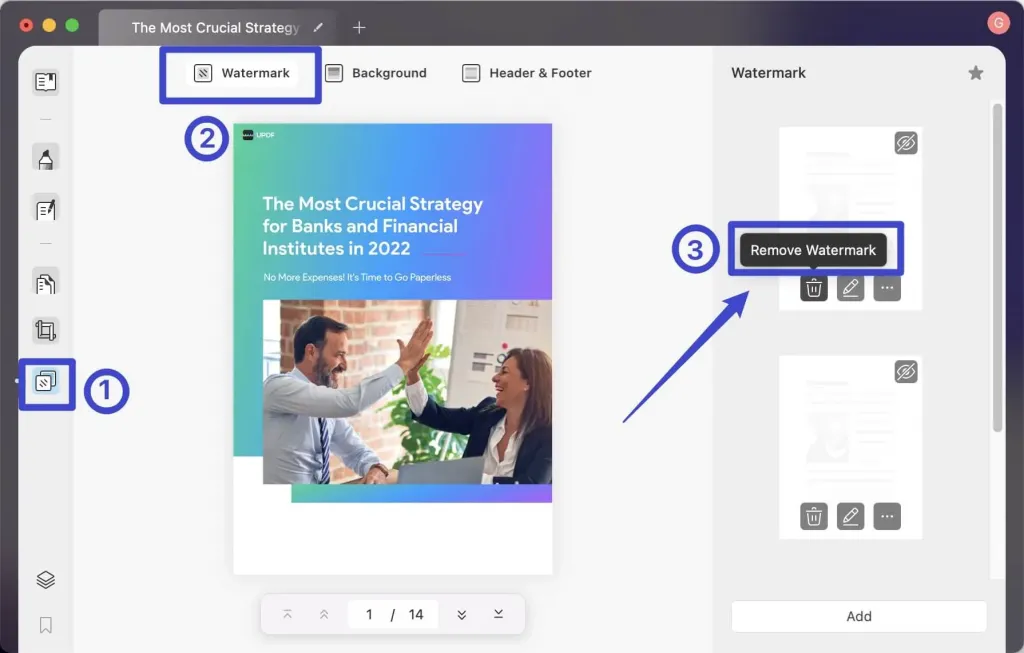Open the Page Tools watermark sidebar icon
This screenshot has height=653, width=1024.
(46, 381)
